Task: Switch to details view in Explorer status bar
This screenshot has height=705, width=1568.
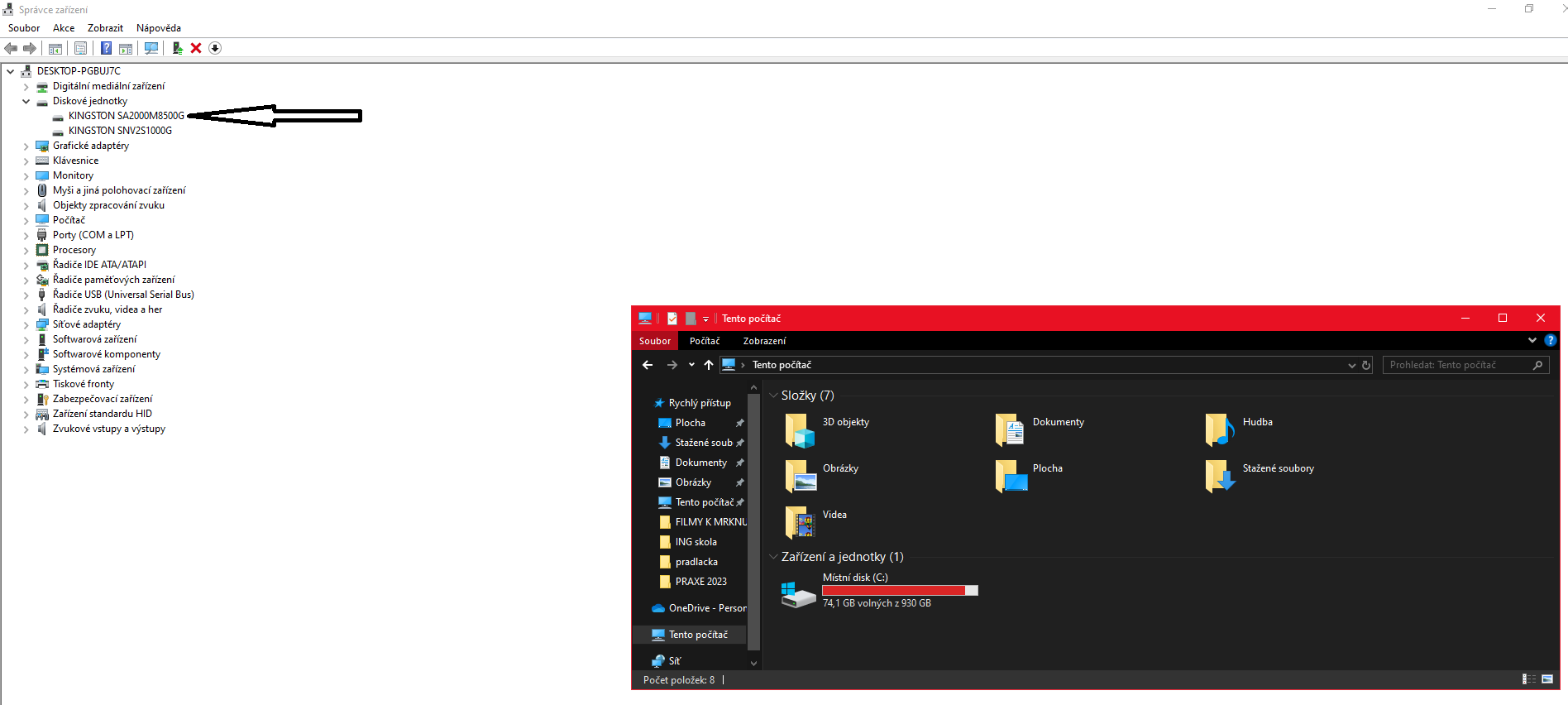Action: [1528, 679]
